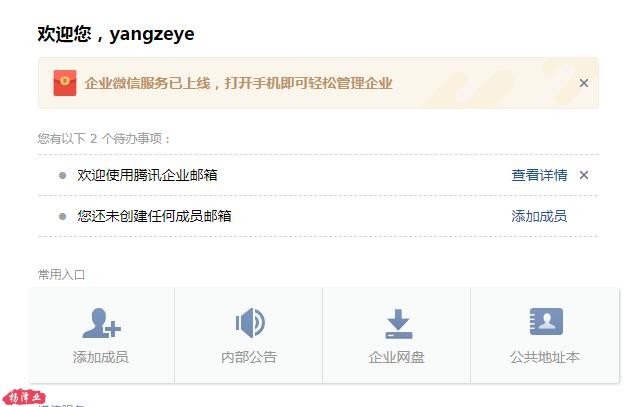Viewport: 629px width, 407px height.
Task: Click the 欢迎使用腾讯企业邮箱 to-do item
Action: tap(147, 175)
